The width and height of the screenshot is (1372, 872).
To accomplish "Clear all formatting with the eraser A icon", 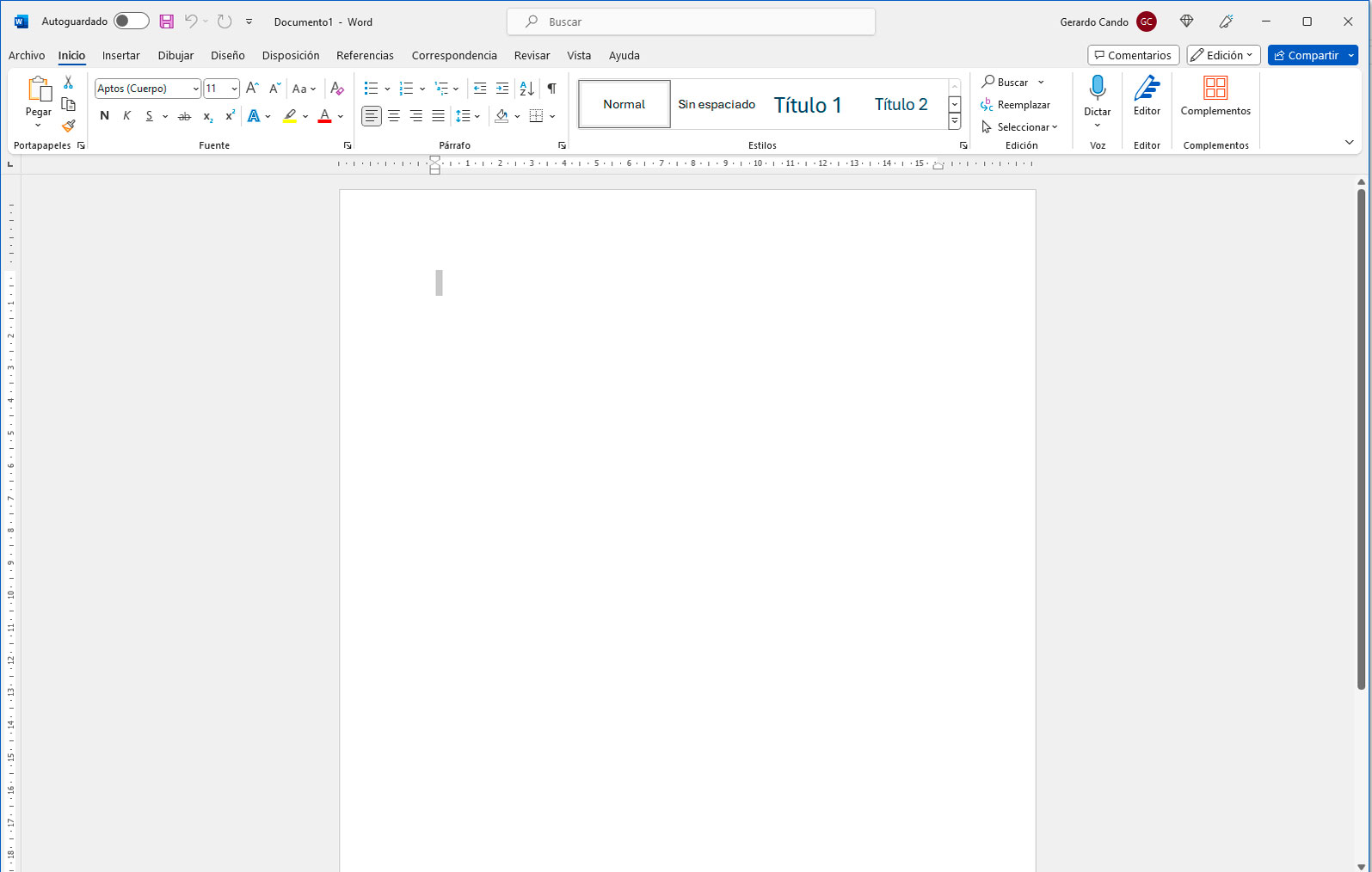I will (x=337, y=88).
